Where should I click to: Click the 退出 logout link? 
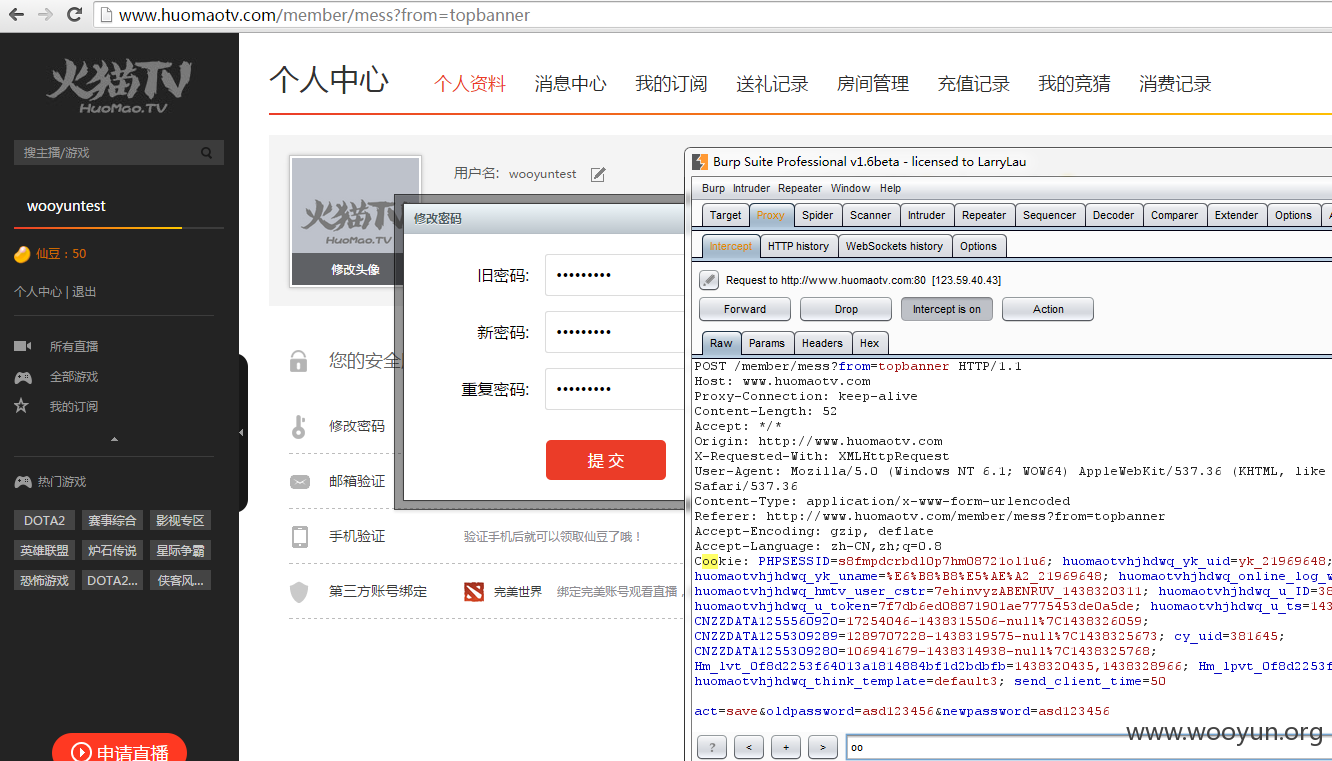click(84, 292)
